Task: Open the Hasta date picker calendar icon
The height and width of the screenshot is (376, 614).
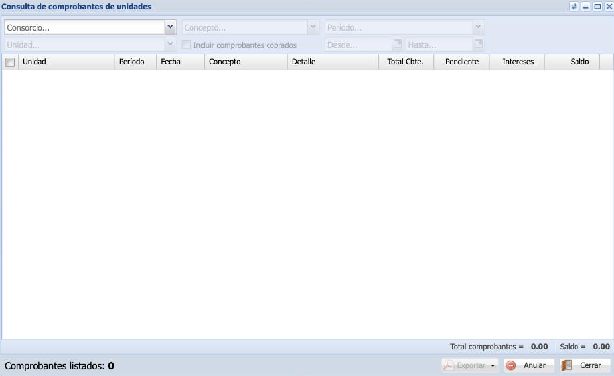Action: (478, 44)
